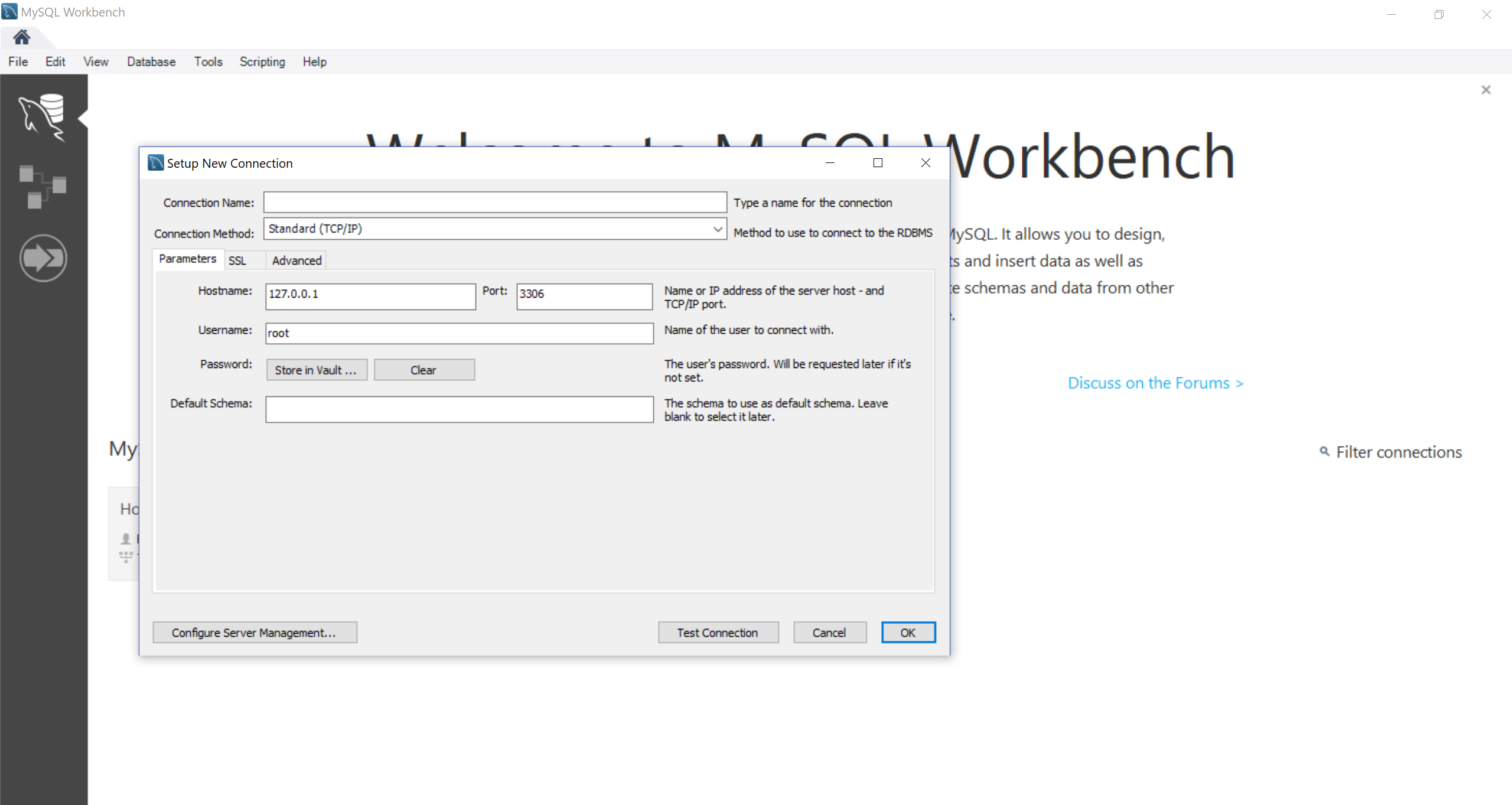Click the MySQL Workbench title bar icon
The width and height of the screenshot is (1512, 805).
pyautogui.click(x=9, y=12)
